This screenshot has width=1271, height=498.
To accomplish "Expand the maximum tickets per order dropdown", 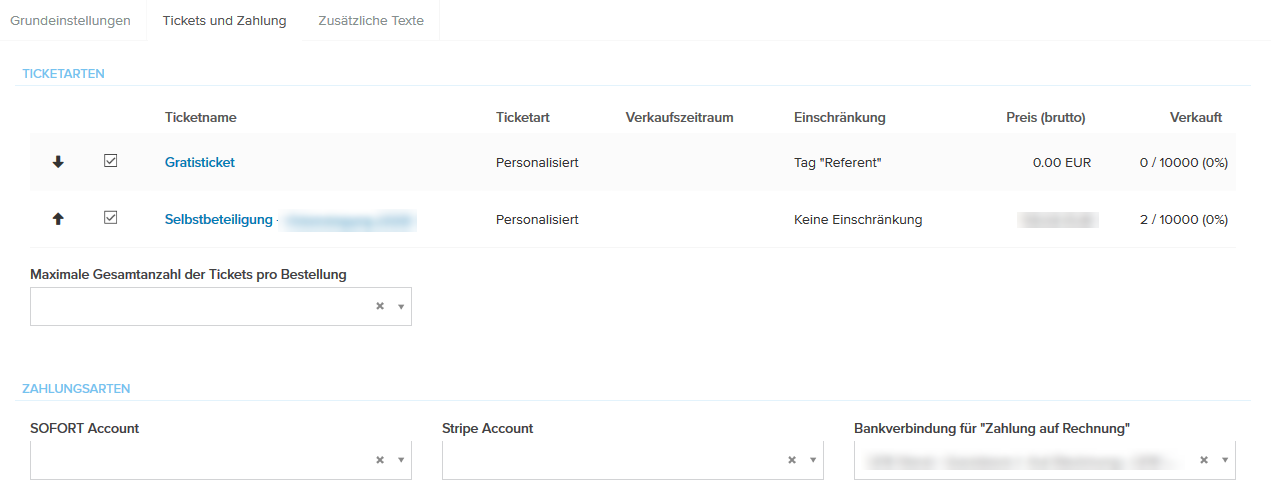I will click(400, 307).
